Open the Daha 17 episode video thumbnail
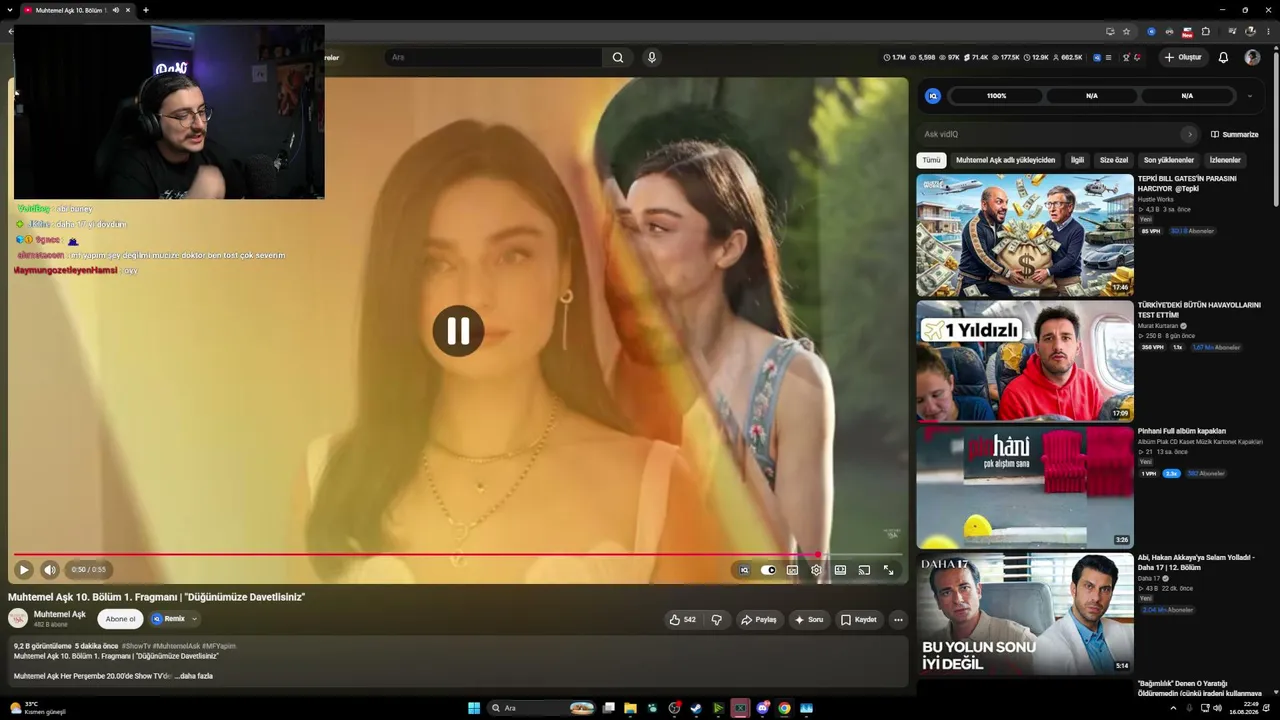Screen dimensions: 1280x720 1025,614
